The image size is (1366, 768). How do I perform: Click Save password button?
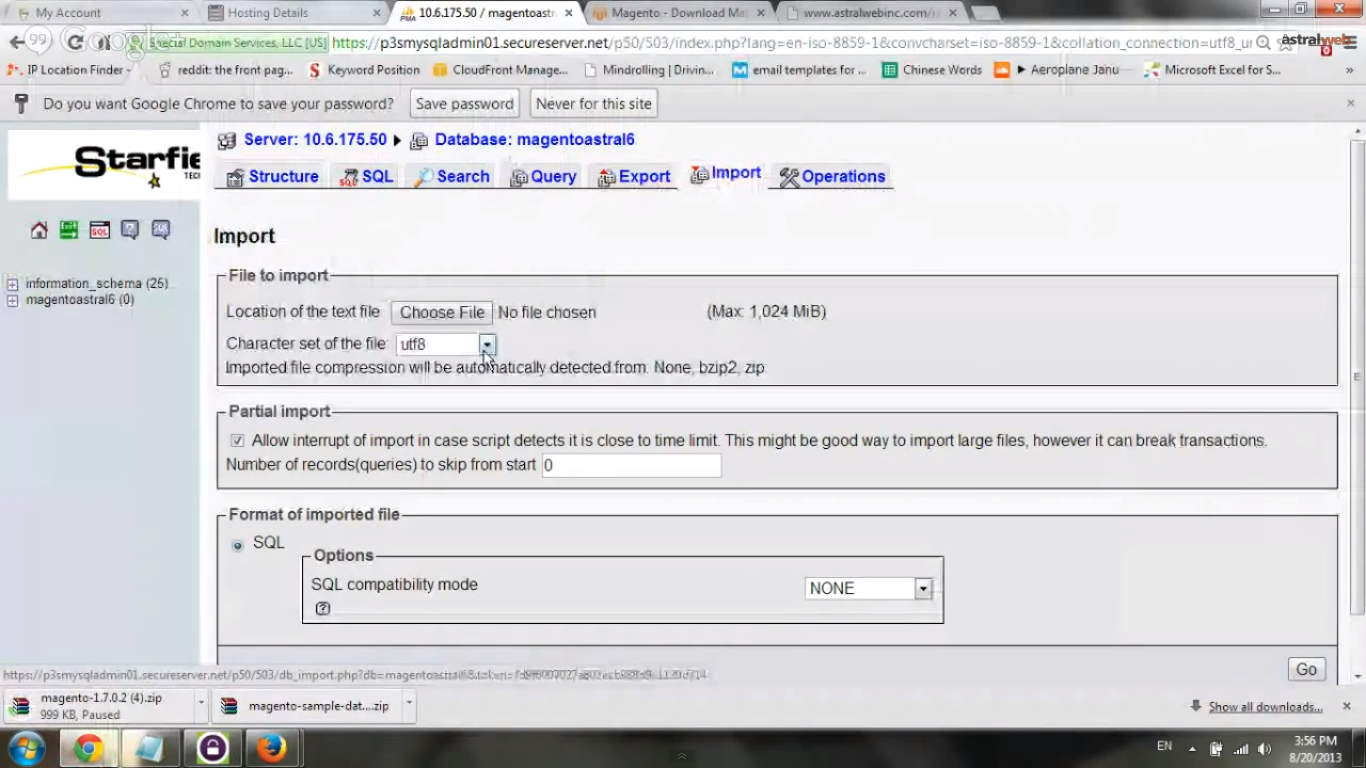[x=464, y=104]
